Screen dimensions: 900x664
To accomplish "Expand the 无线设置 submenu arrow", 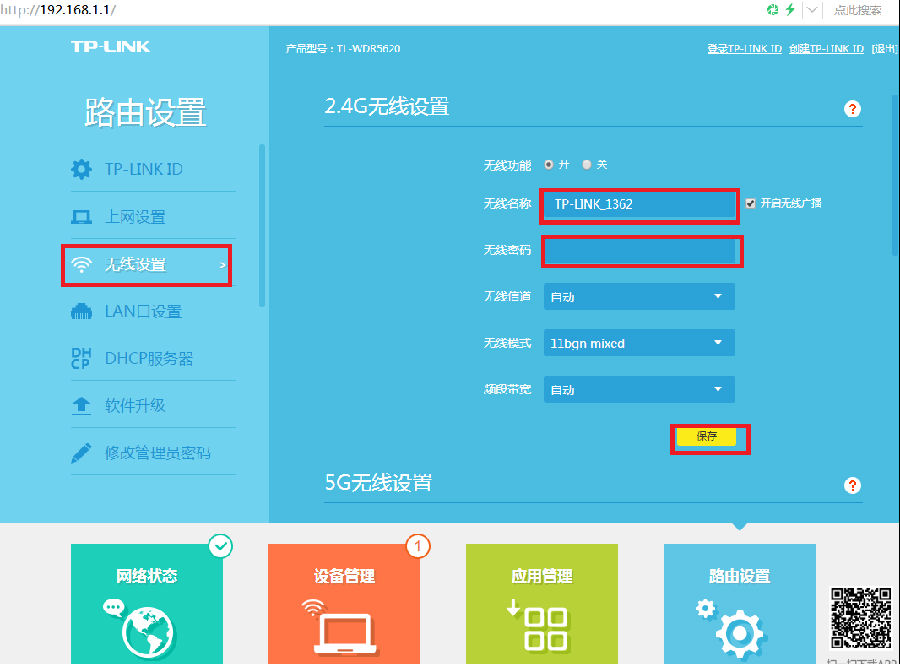I will tap(222, 265).
